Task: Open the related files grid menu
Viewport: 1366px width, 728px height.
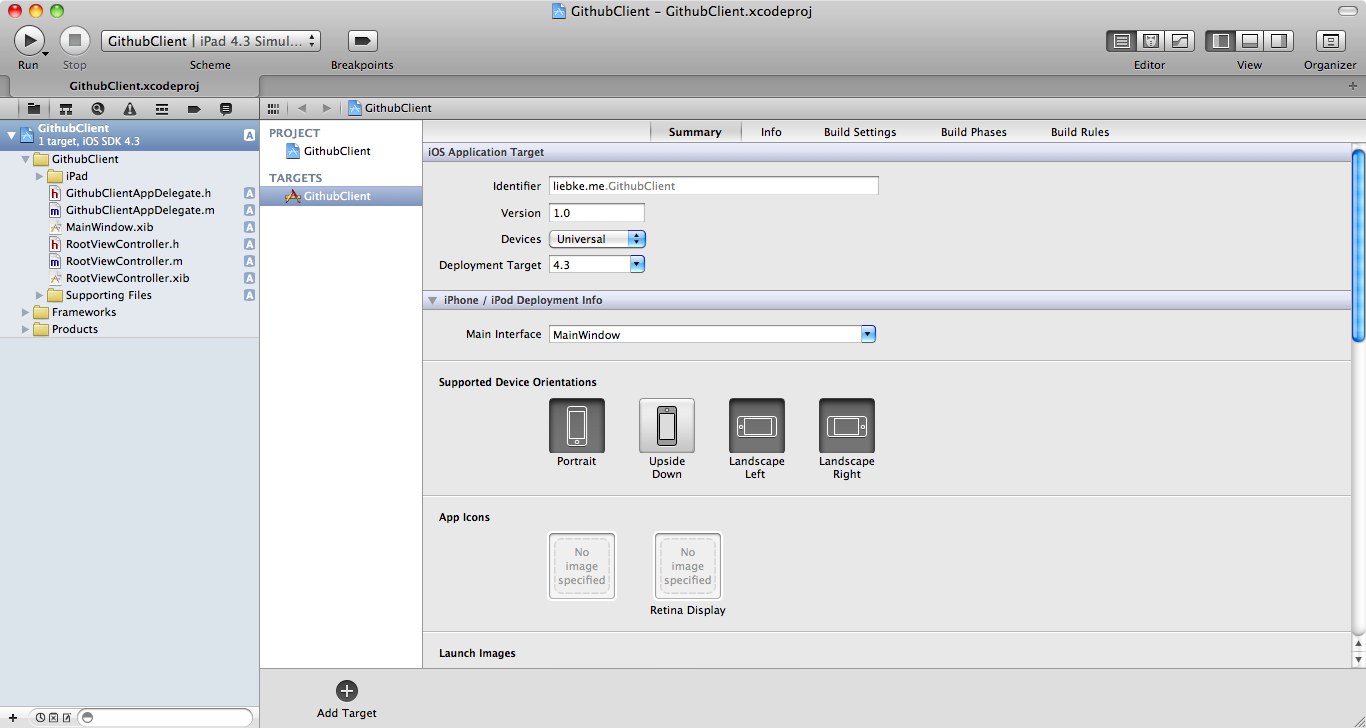Action: tap(273, 108)
